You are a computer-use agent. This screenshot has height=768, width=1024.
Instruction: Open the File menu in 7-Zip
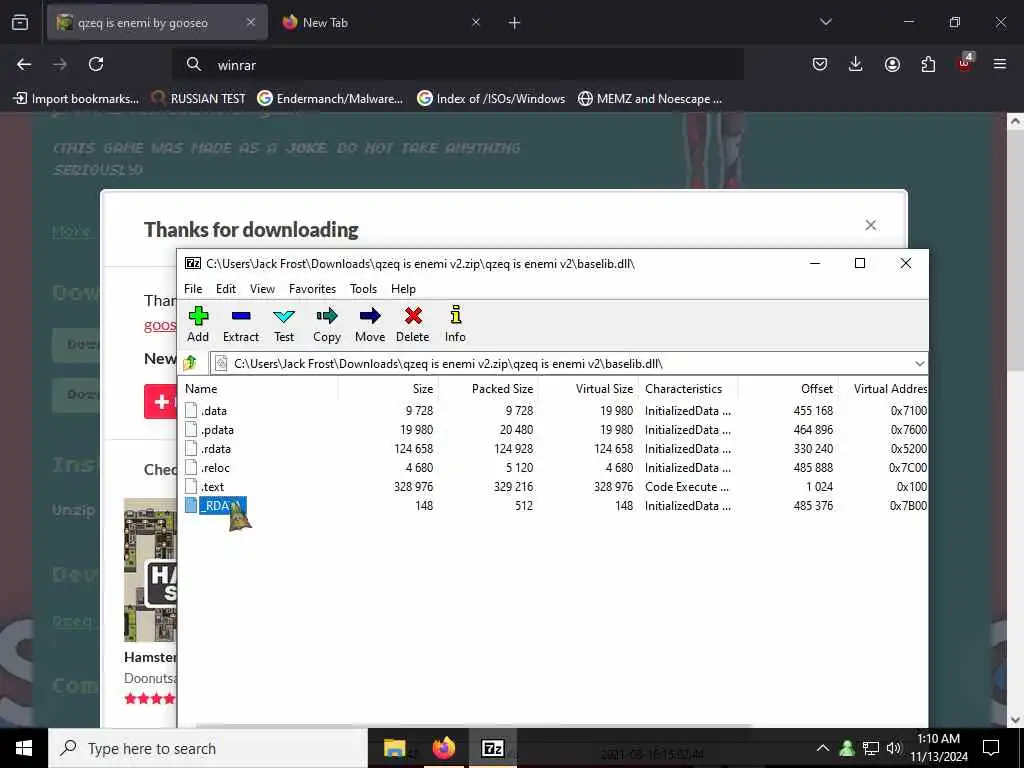click(x=193, y=289)
